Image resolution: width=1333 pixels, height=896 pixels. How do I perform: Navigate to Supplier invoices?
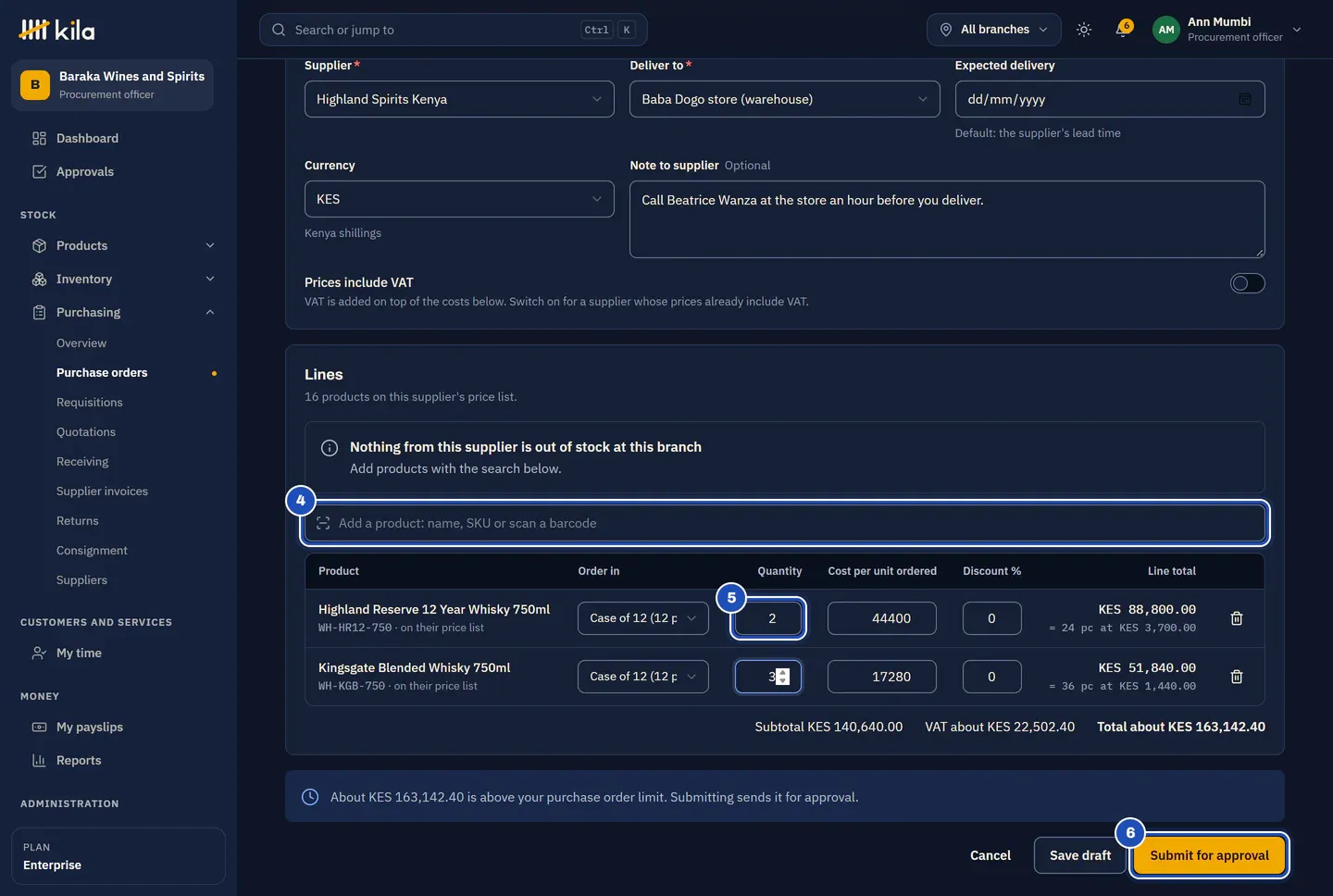click(x=102, y=492)
